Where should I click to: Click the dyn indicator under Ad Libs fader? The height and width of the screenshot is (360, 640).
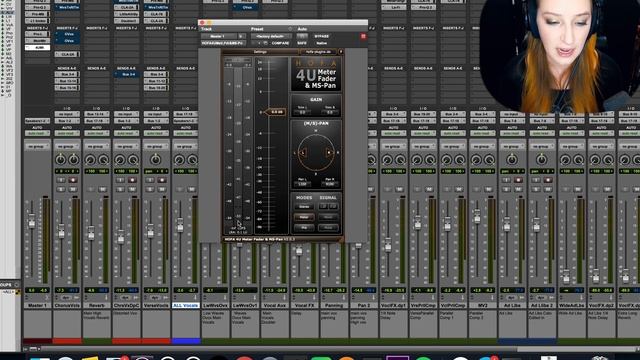(511, 298)
